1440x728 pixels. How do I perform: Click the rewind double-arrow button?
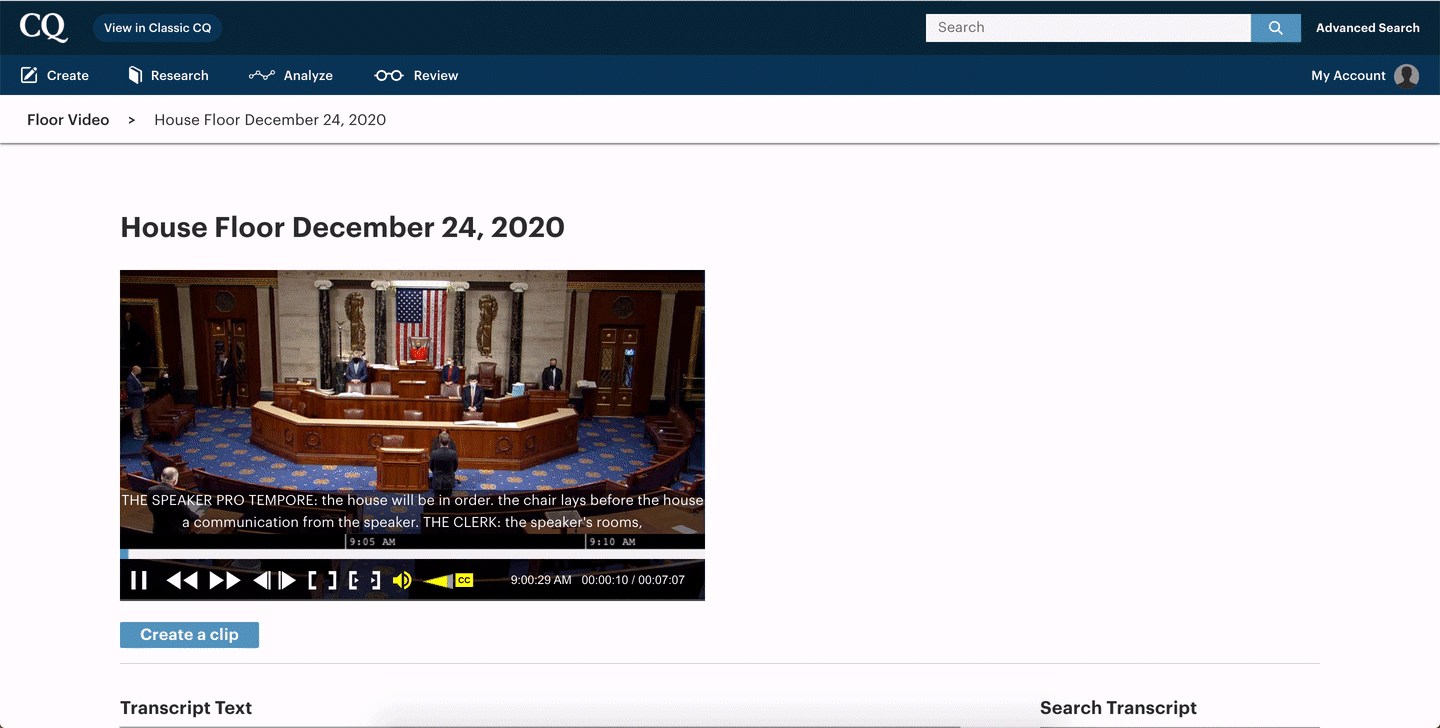point(182,580)
